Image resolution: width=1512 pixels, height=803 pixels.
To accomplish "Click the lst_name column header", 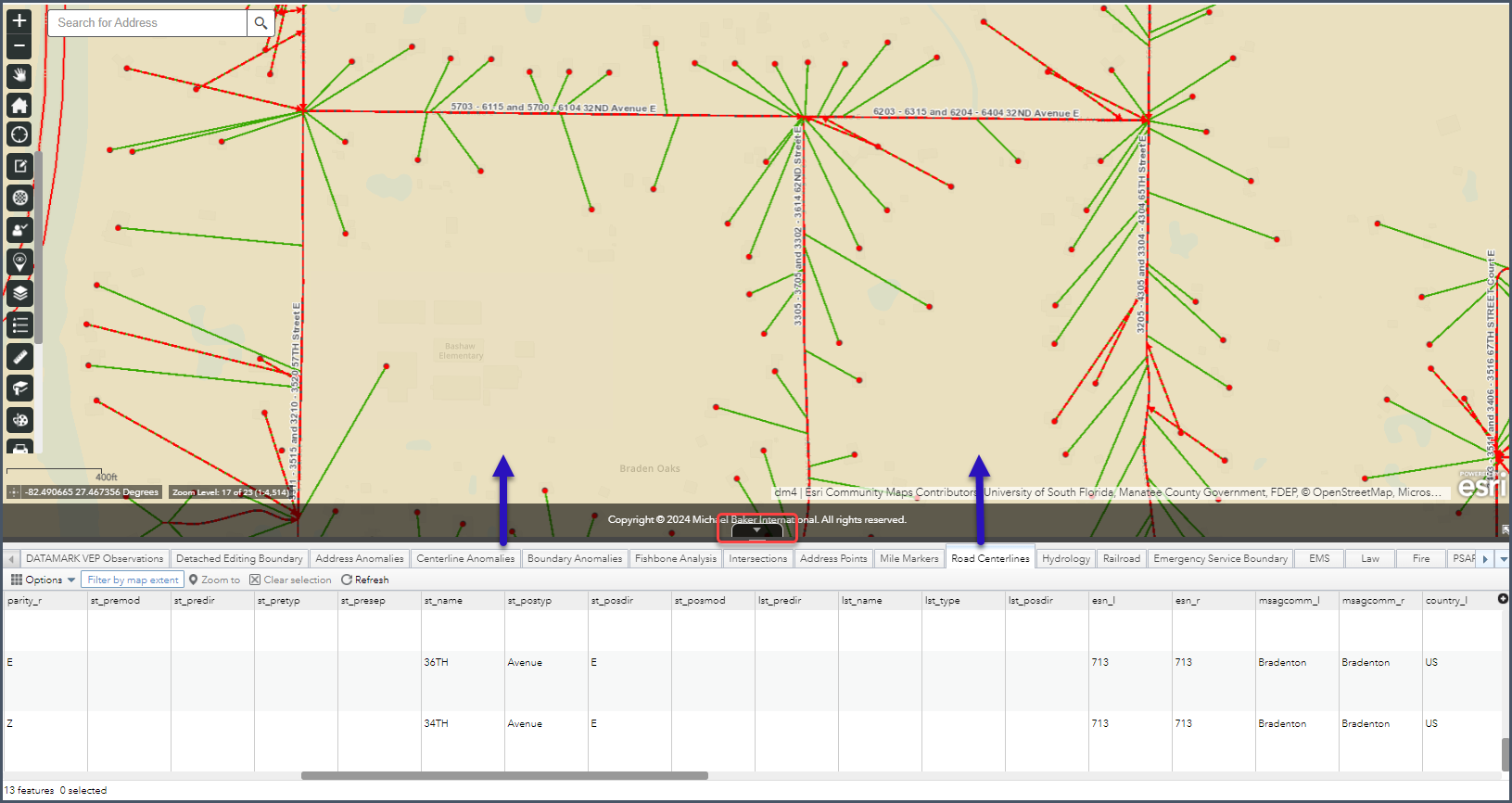I will pos(880,601).
